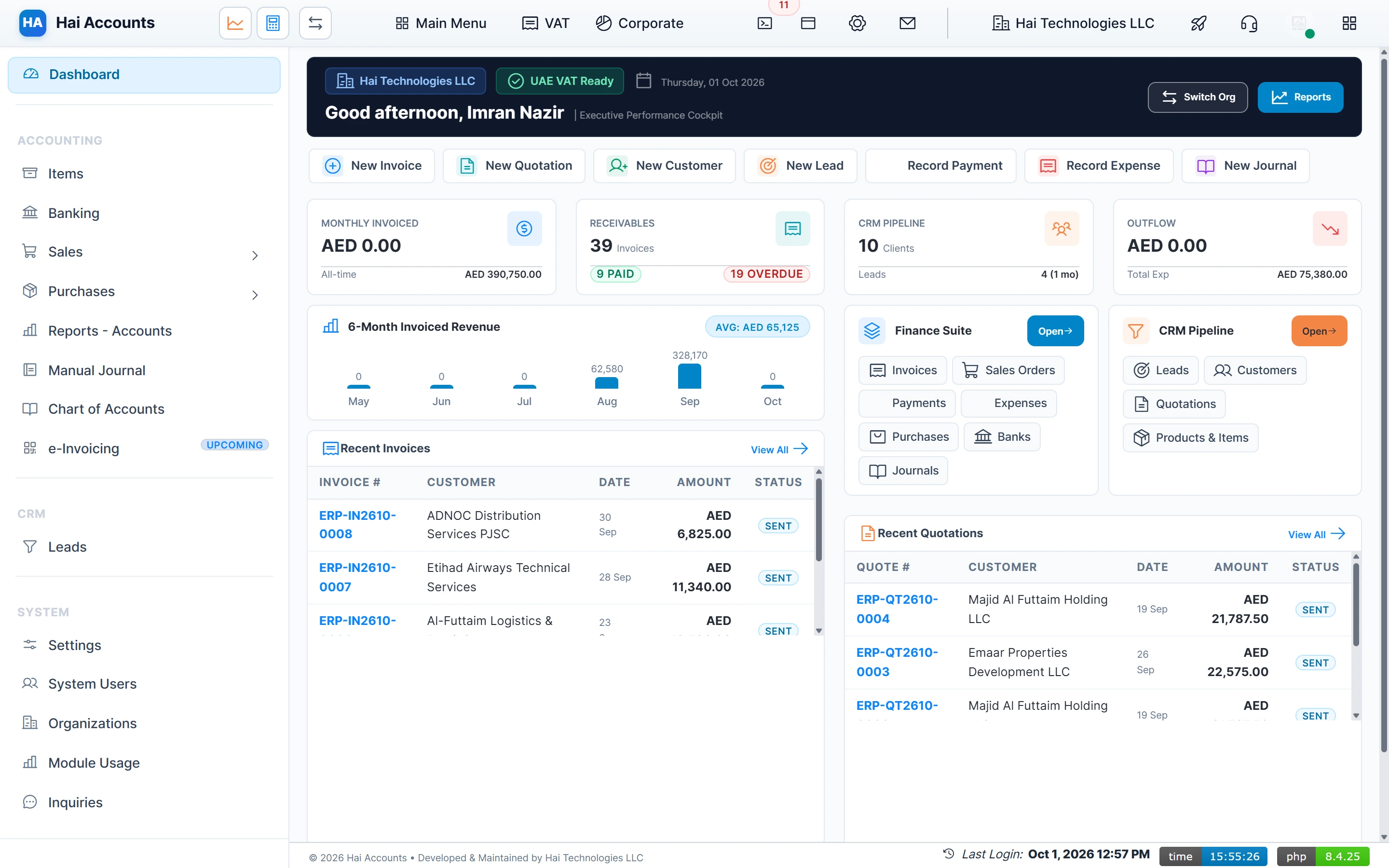Click the window icon with 11 badge
This screenshot has width=1389, height=868.
pos(807,23)
